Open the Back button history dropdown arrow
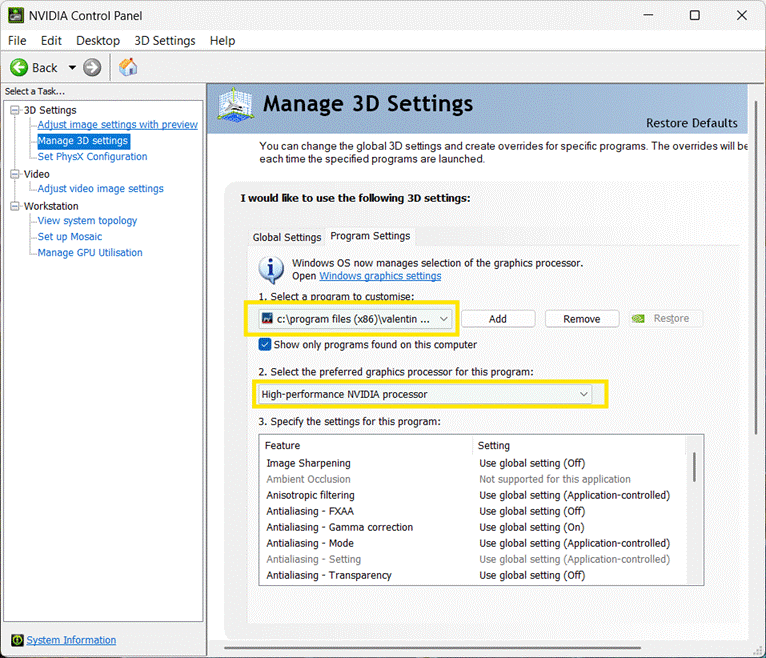This screenshot has width=766, height=658. tap(72, 68)
